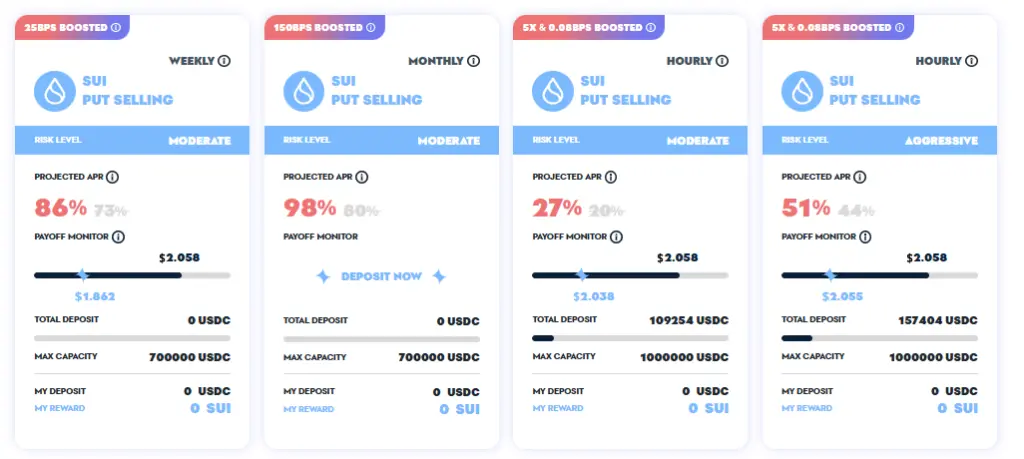Click Payoff Monitor info icon on weekly card

click(x=118, y=237)
